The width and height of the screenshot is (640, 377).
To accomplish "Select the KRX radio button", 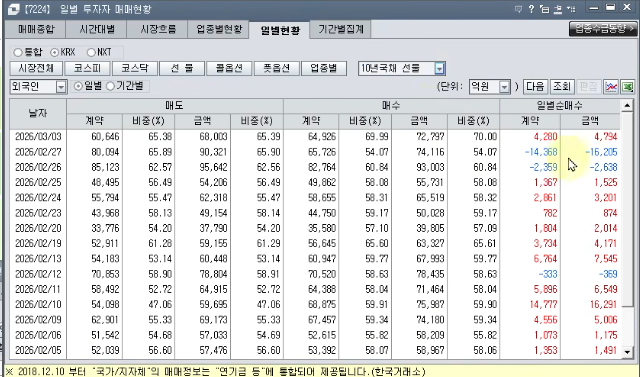I will click(x=55, y=52).
